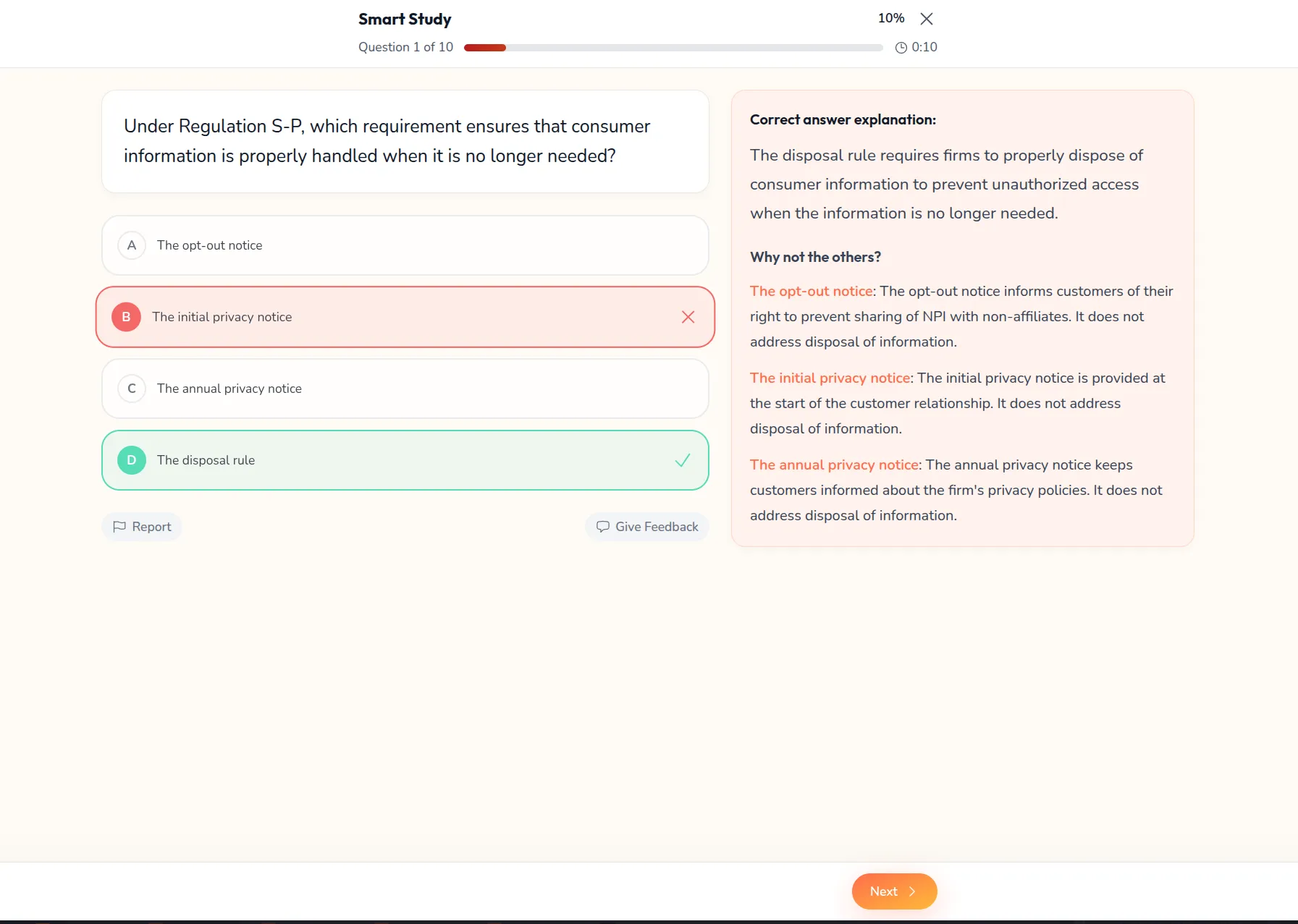Report this question
Image resolution: width=1298 pixels, height=924 pixels.
[x=142, y=527]
